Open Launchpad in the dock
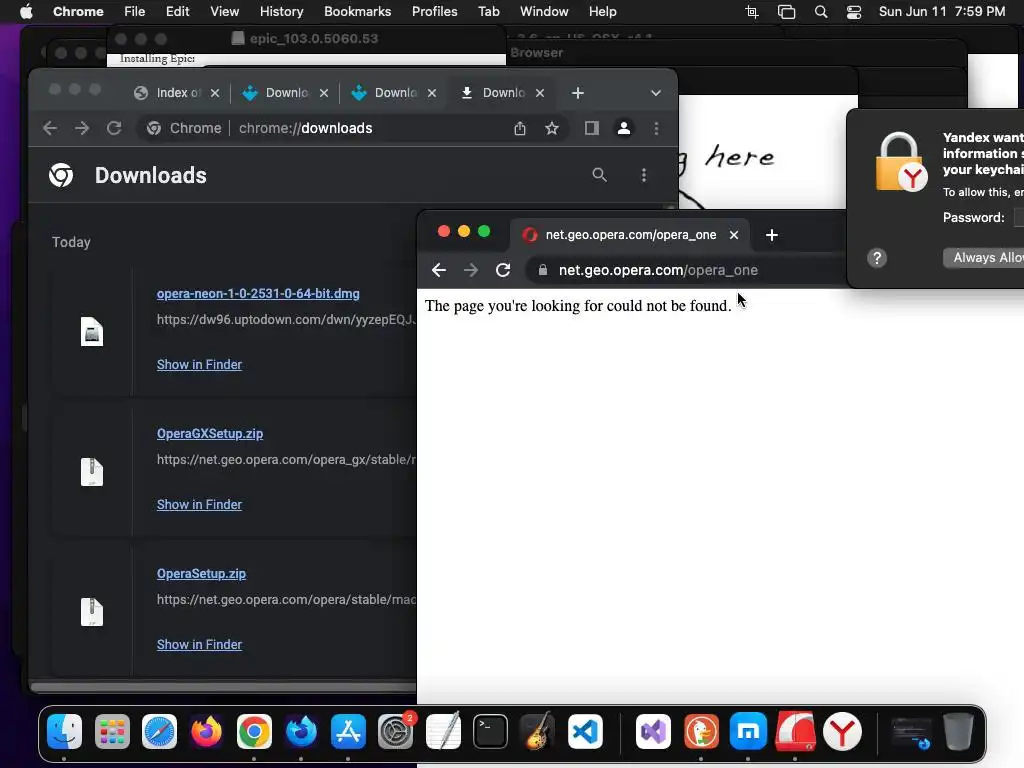This screenshot has width=1024, height=768. tap(112, 731)
